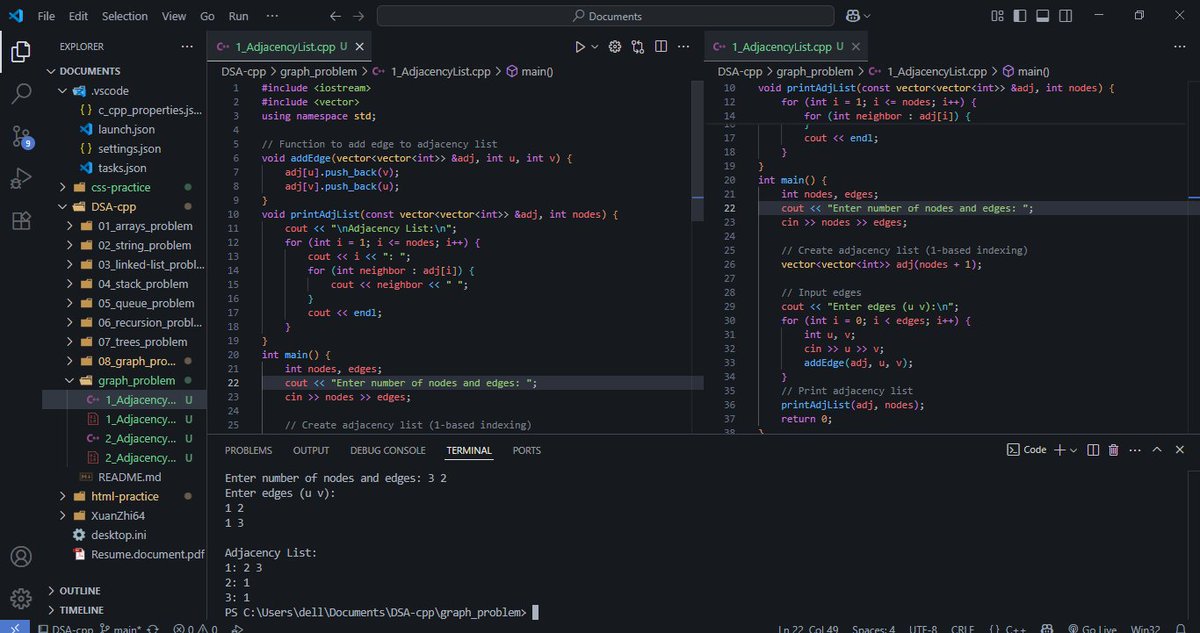Create a new terminal with the plus icon
The height and width of the screenshot is (633, 1200).
(x=1060, y=450)
